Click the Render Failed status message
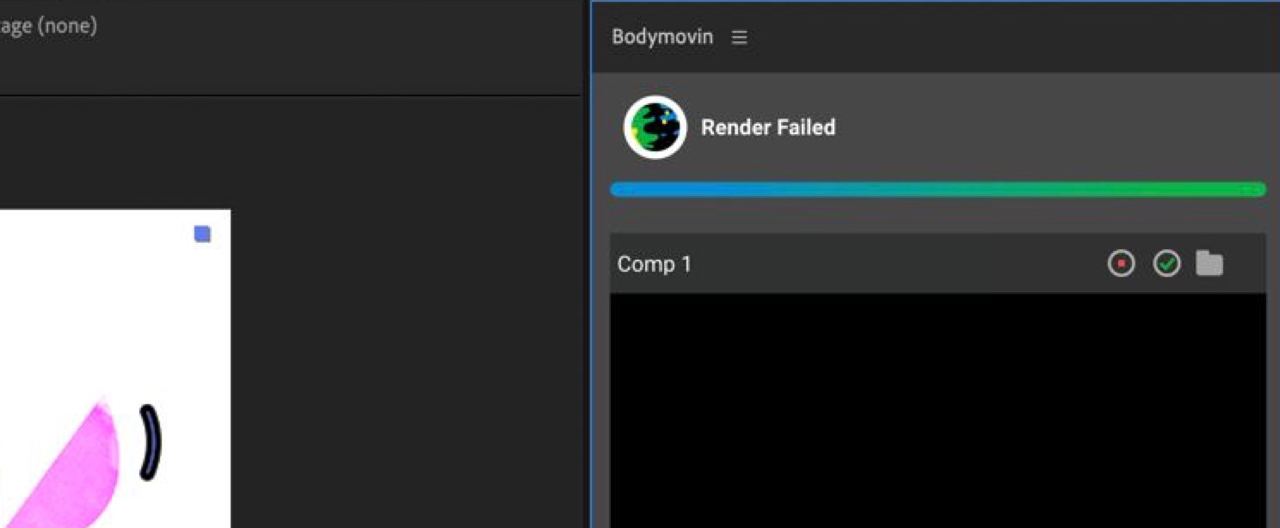This screenshot has height=528, width=1280. tap(768, 128)
